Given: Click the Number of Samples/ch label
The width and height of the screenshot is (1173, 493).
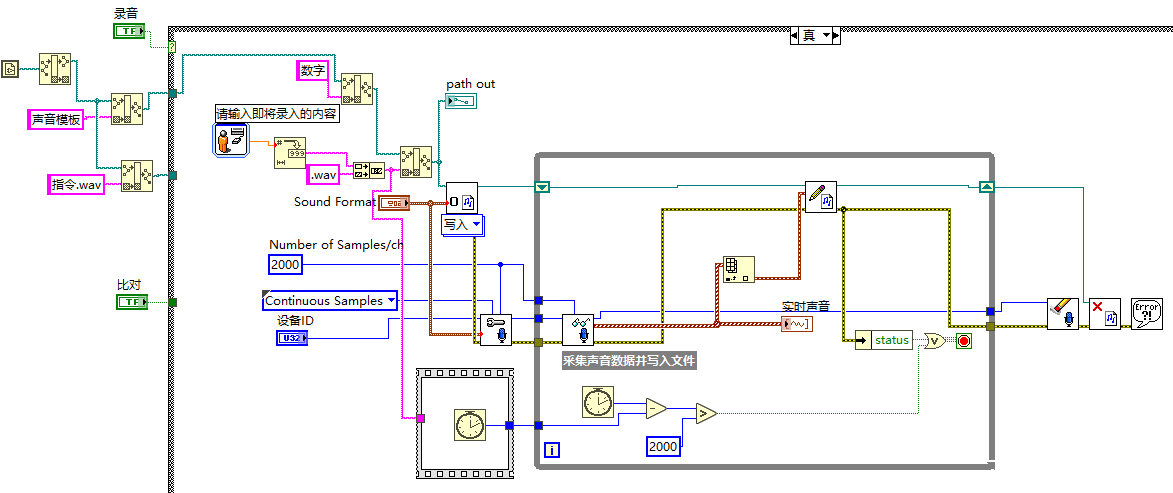Looking at the screenshot, I should [336, 245].
